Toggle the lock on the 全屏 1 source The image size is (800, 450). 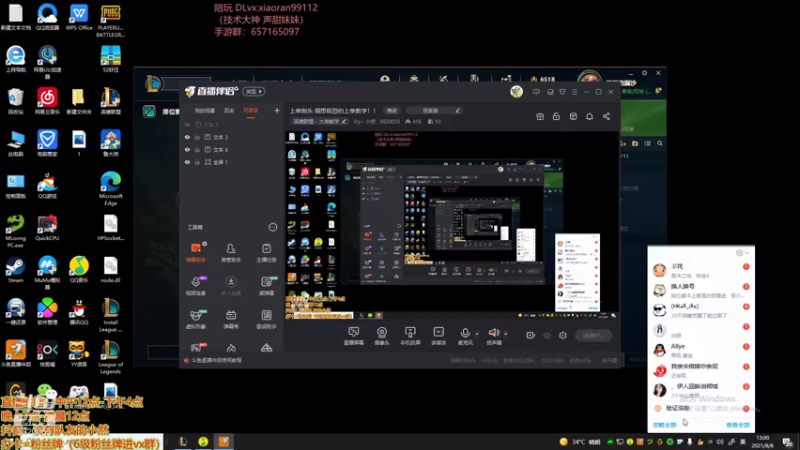point(197,162)
